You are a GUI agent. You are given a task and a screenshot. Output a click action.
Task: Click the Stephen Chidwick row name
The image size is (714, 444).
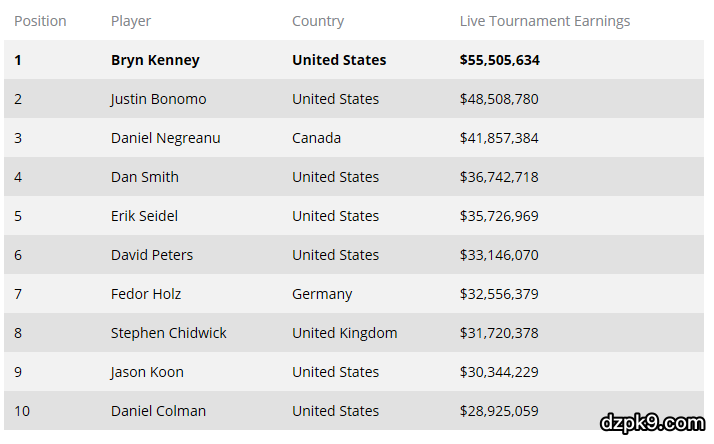[168, 333]
